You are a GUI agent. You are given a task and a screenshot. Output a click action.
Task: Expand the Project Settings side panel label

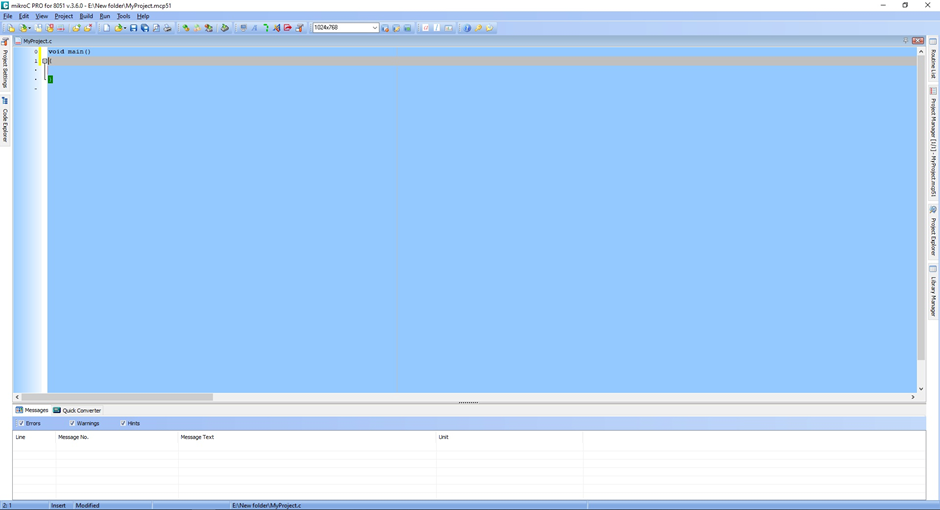point(5,68)
